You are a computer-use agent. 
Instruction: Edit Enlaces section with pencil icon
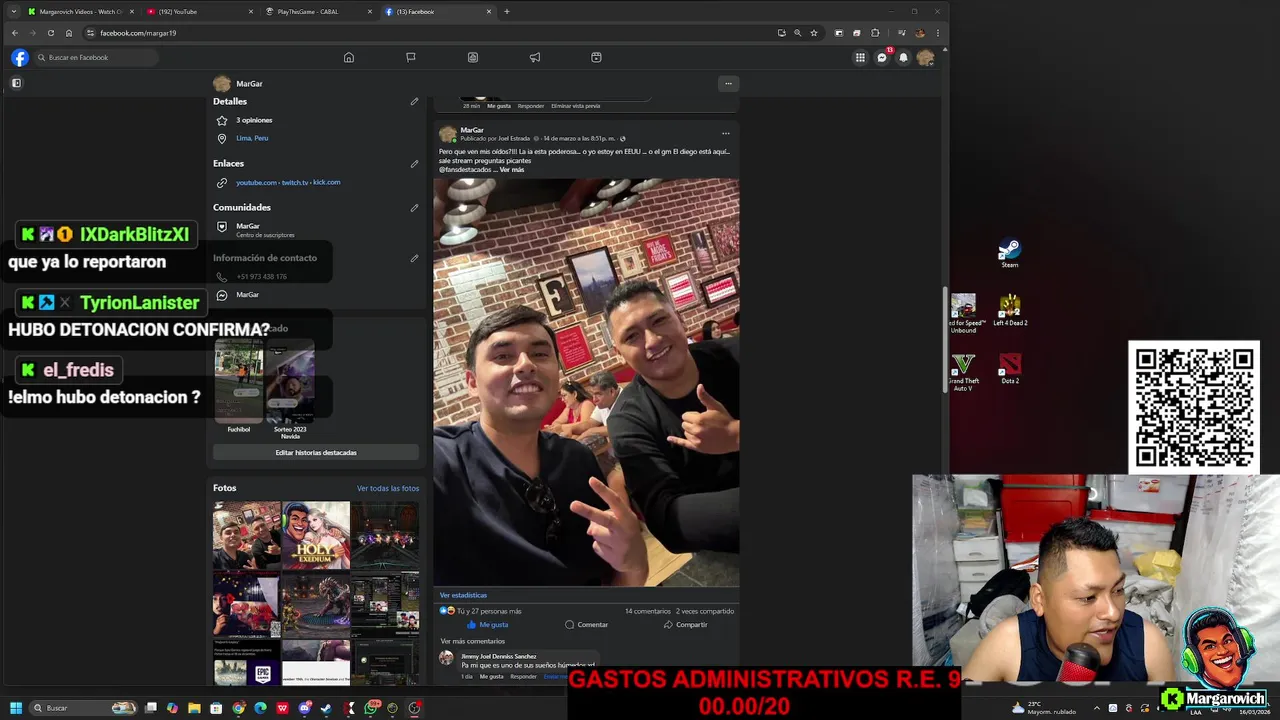(414, 163)
